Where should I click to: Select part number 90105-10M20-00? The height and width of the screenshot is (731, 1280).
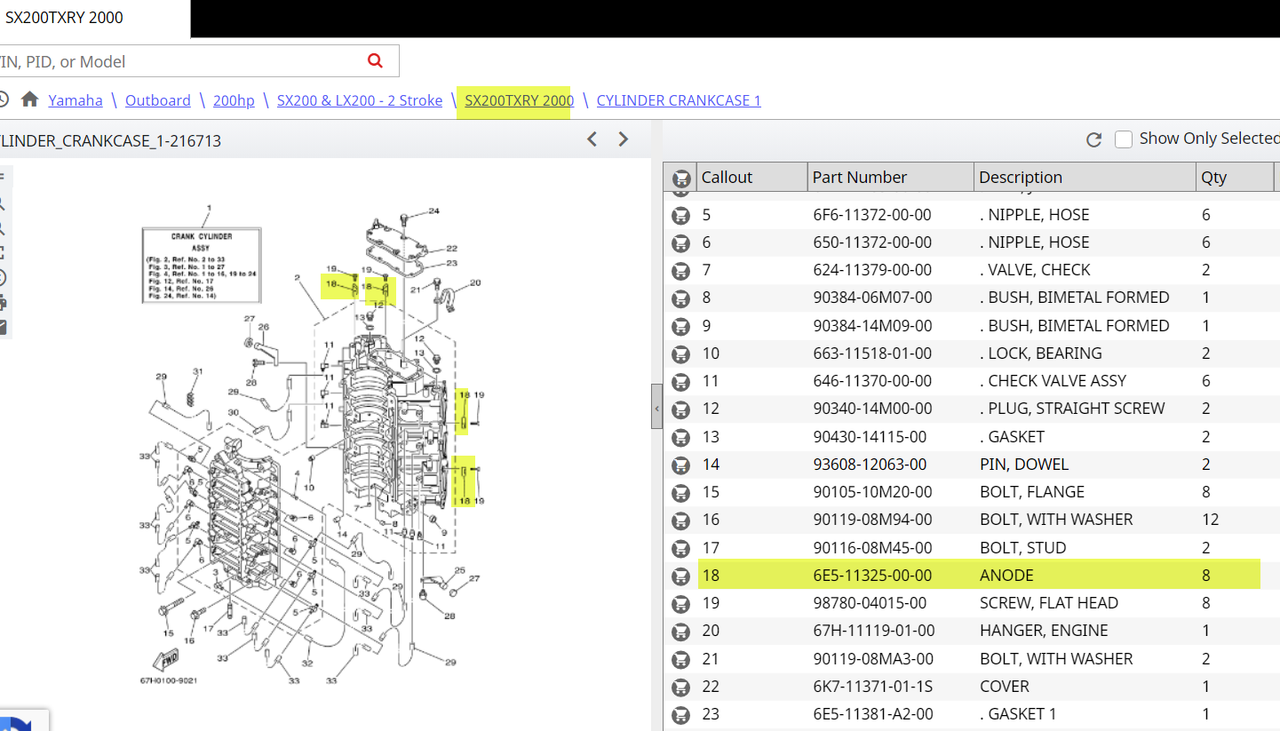point(872,492)
